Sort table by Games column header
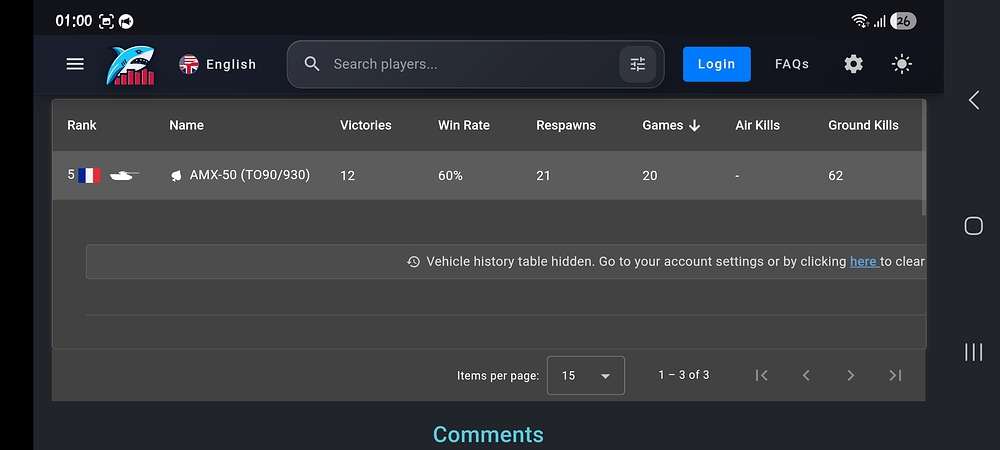Screen dimensions: 1000x450 663,126
